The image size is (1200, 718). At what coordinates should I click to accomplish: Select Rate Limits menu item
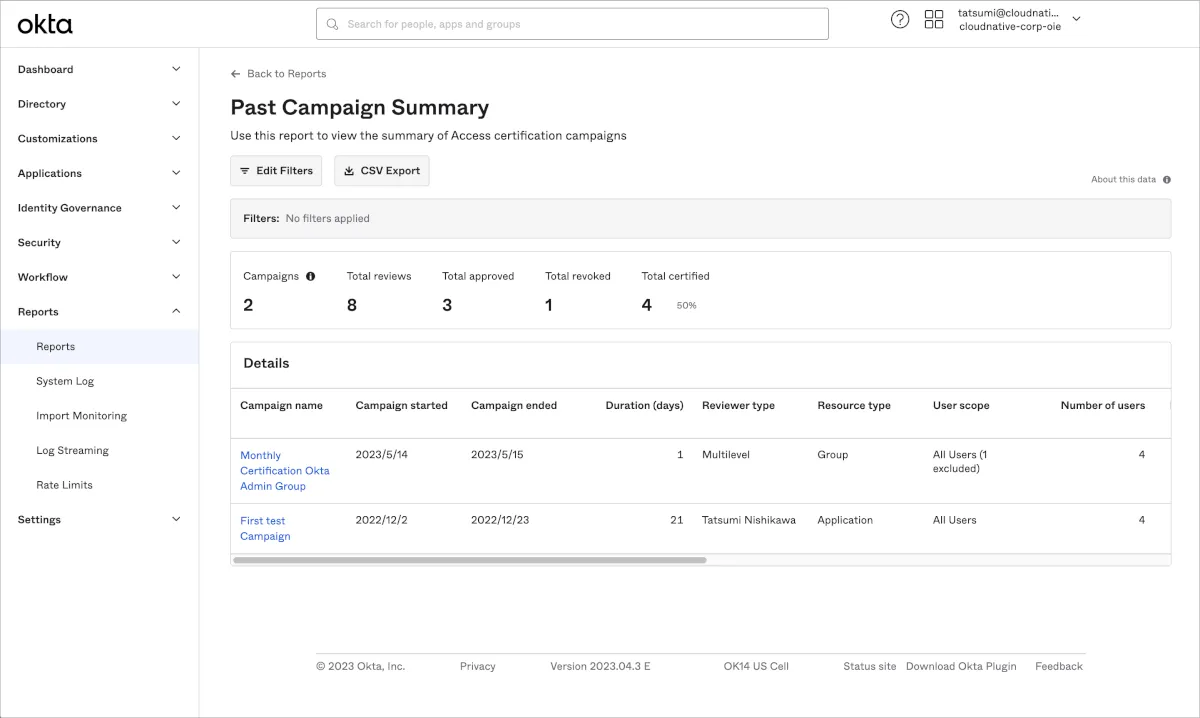[64, 485]
